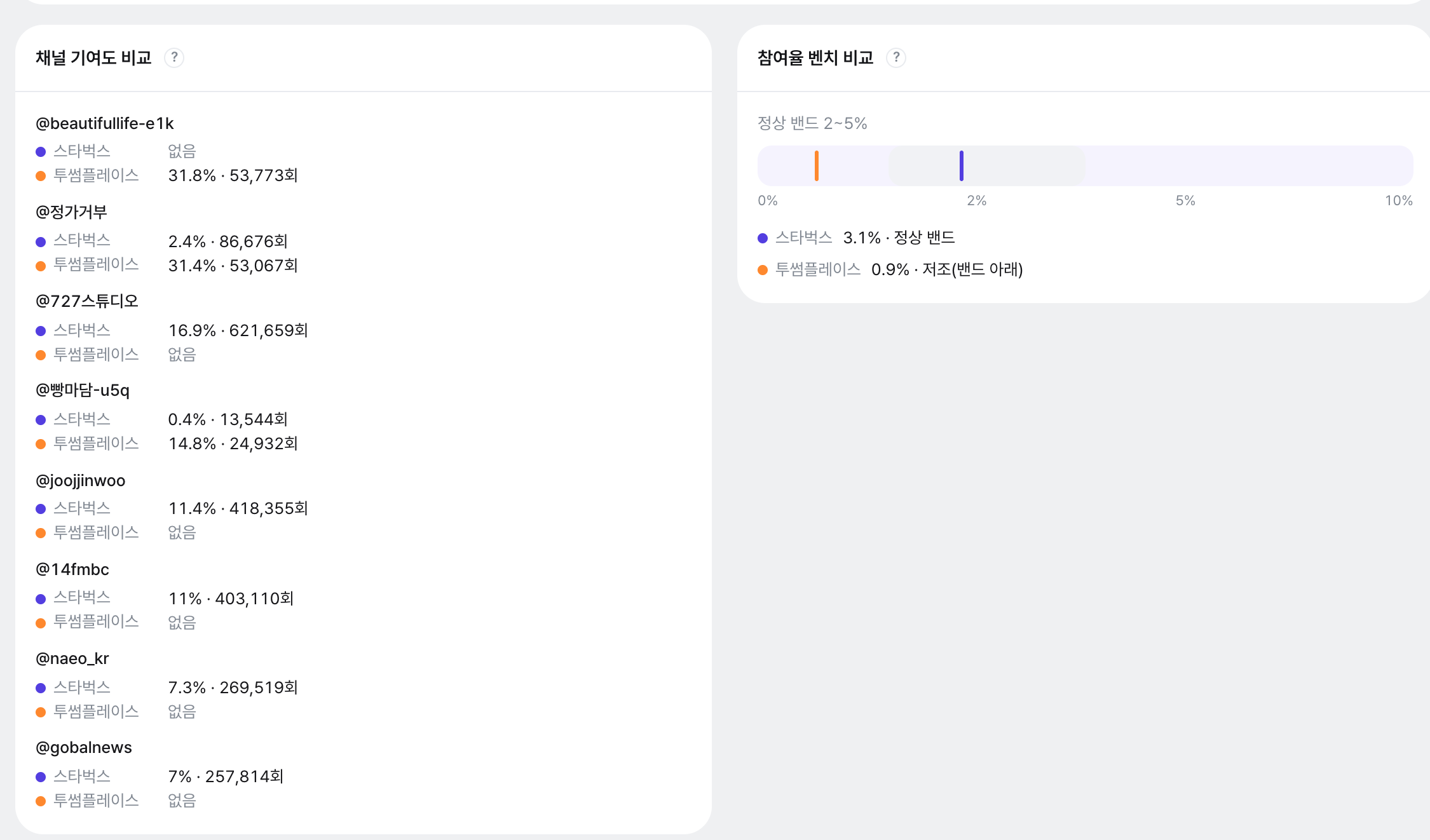The height and width of the screenshot is (840, 1430).
Task: Click the 채널 기여도 비교 heading
Action: (93, 58)
